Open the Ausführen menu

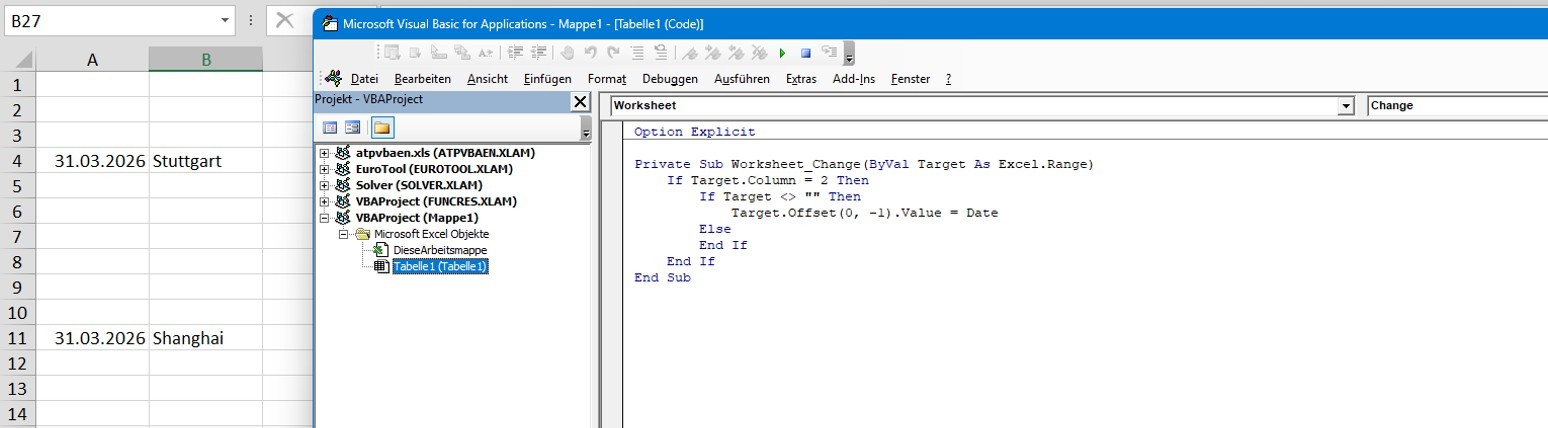tap(742, 79)
